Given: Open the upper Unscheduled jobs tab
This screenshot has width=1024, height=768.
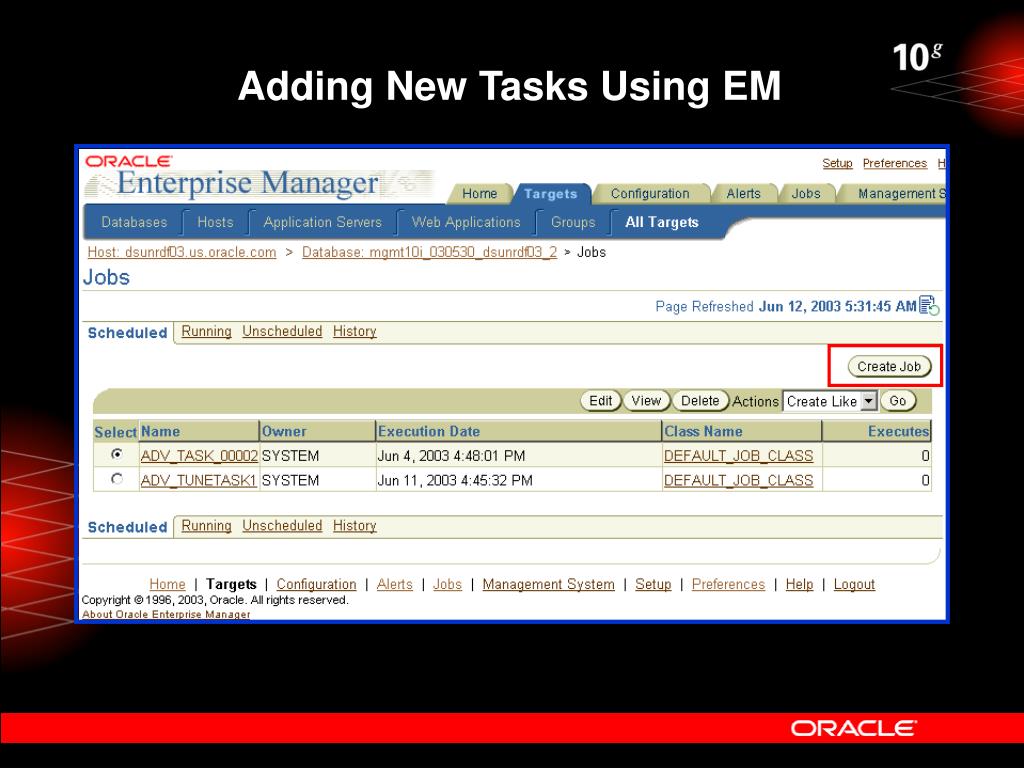Looking at the screenshot, I should pyautogui.click(x=282, y=331).
